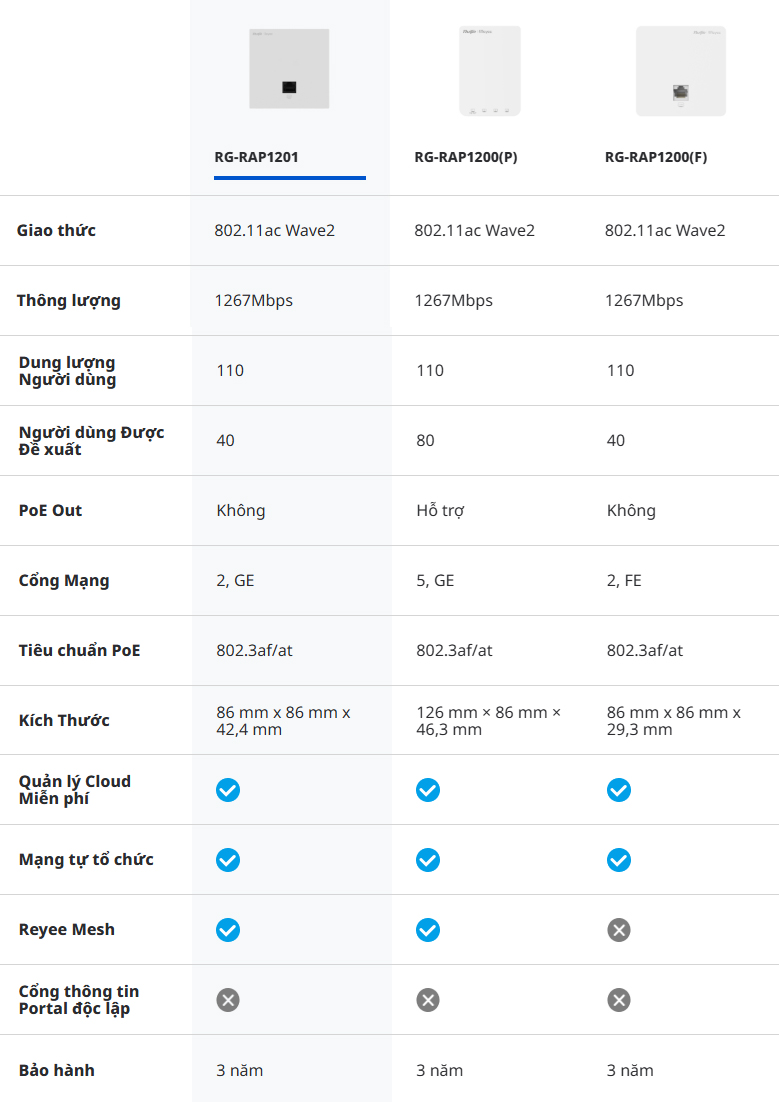779x1102 pixels.
Task: Click the RG-RAP1200(P) product image
Action: (490, 70)
